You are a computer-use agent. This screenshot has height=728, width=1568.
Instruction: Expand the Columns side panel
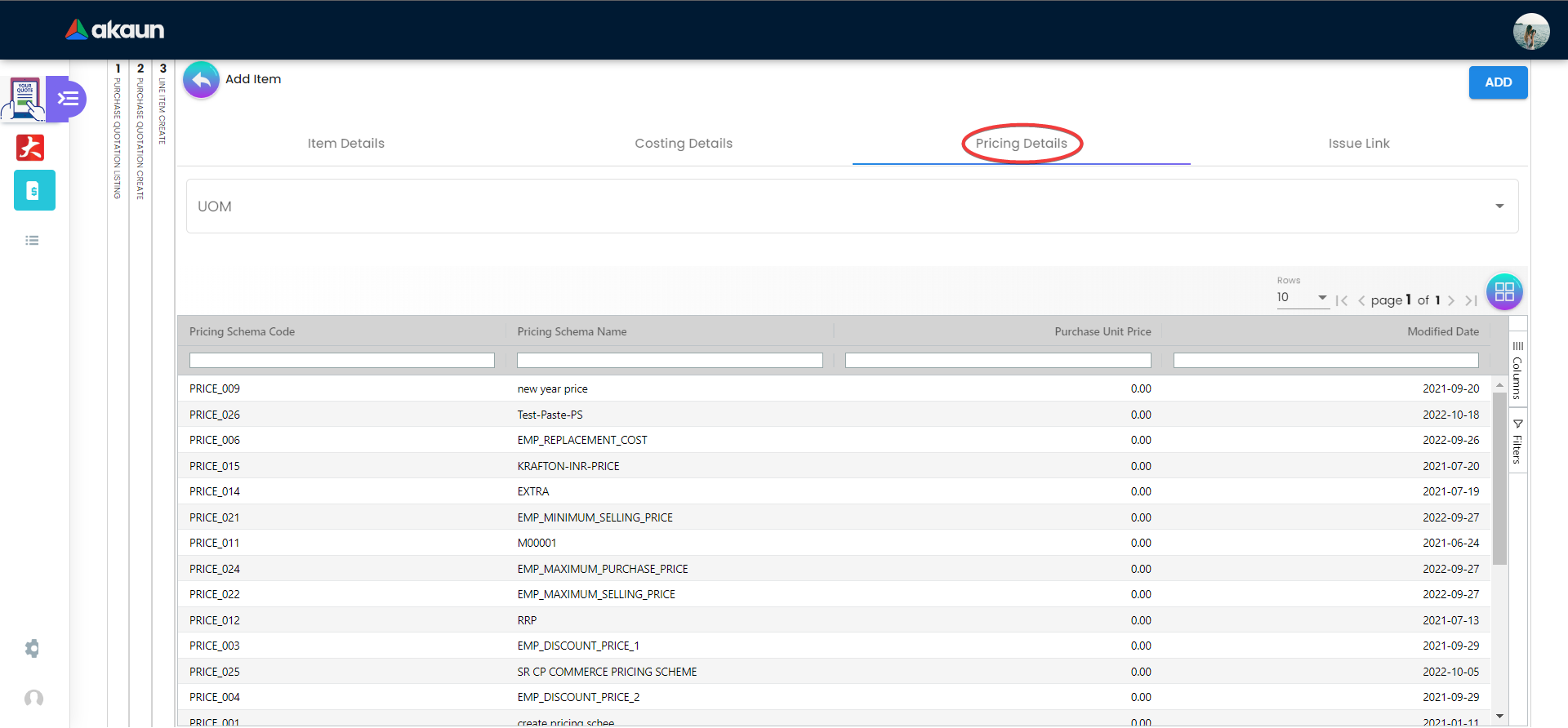click(1517, 371)
